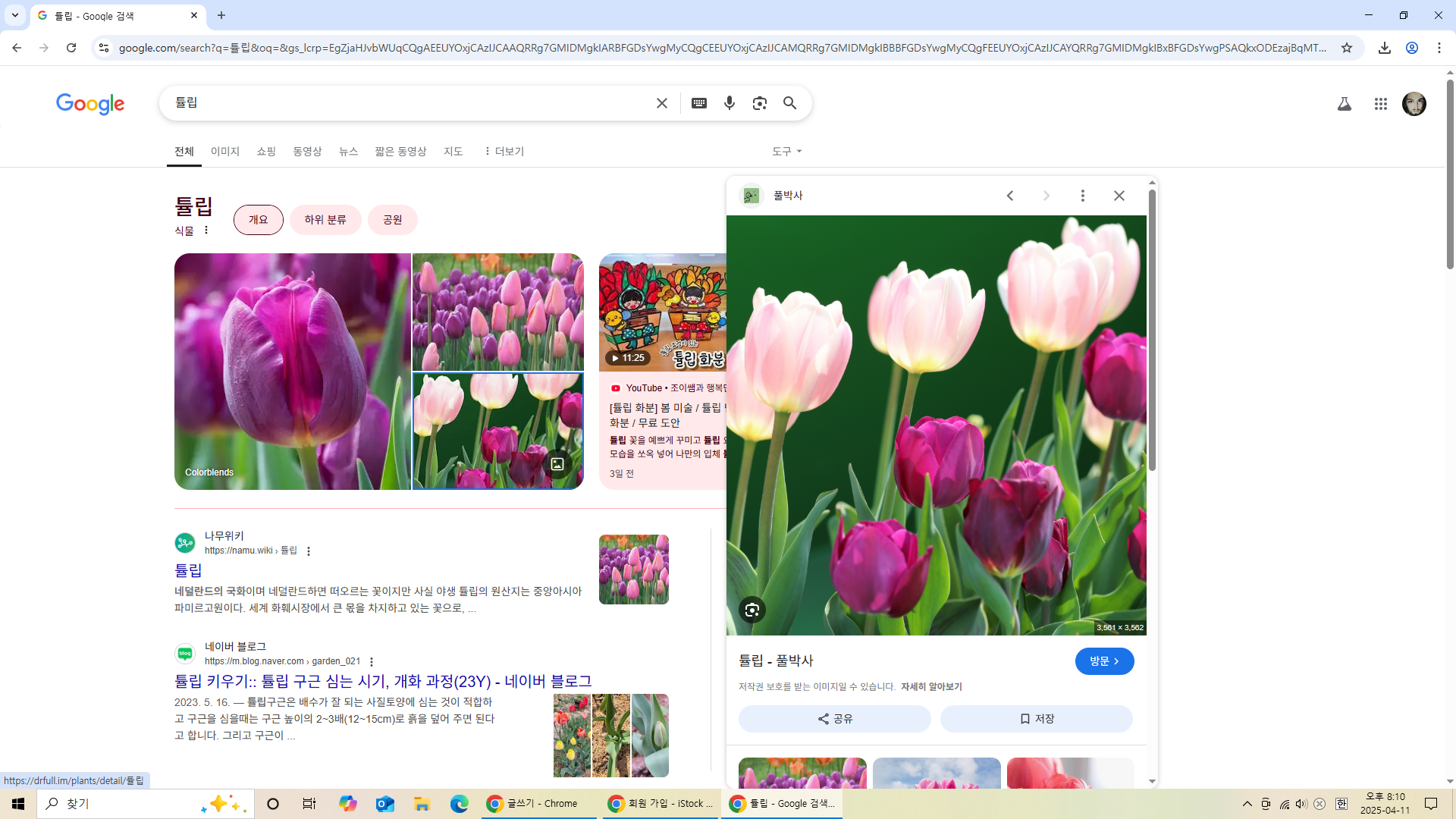The width and height of the screenshot is (1456, 819).
Task: Switch to the 이미지 search tab
Action: 224,151
